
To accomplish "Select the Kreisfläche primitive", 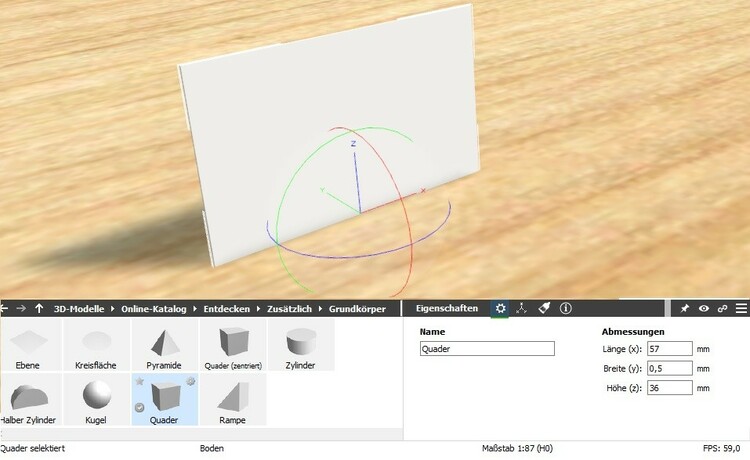I will point(96,345).
